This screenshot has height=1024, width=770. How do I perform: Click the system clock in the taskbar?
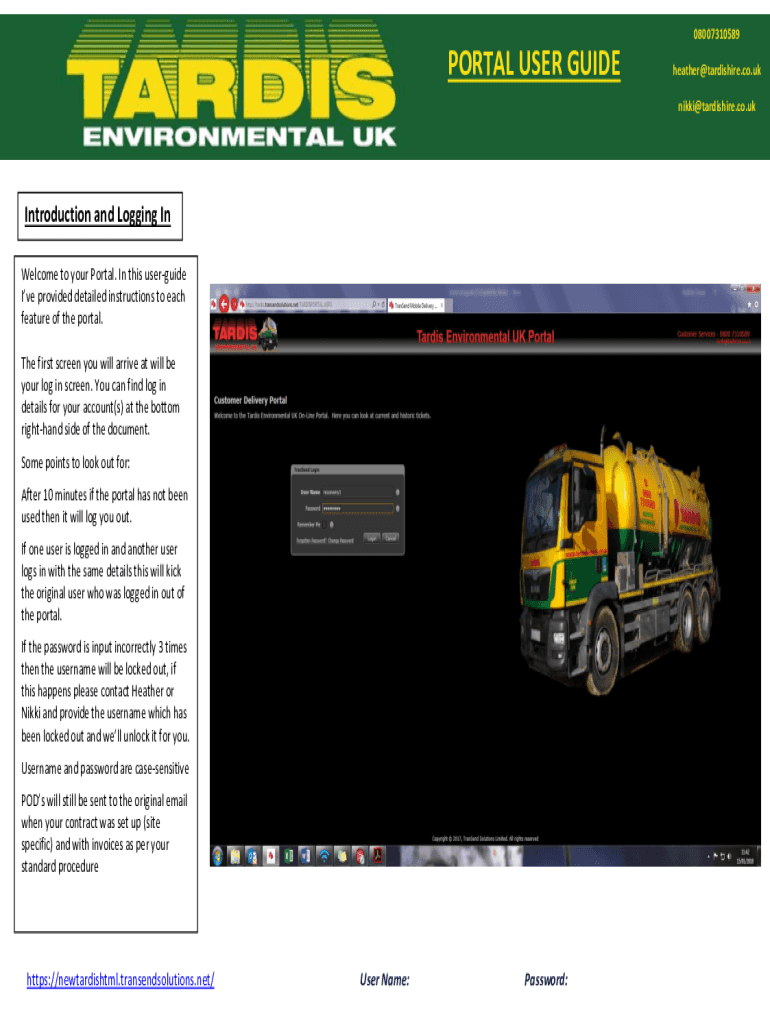pyautogui.click(x=744, y=856)
